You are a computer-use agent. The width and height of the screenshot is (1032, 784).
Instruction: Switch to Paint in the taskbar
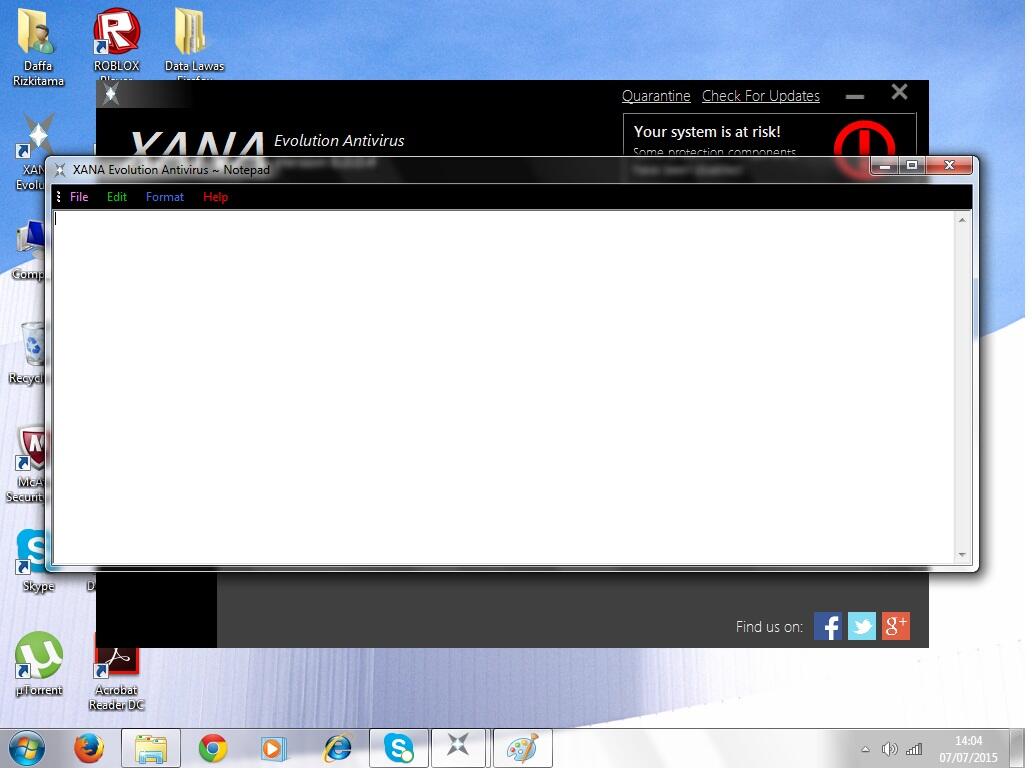pos(523,748)
